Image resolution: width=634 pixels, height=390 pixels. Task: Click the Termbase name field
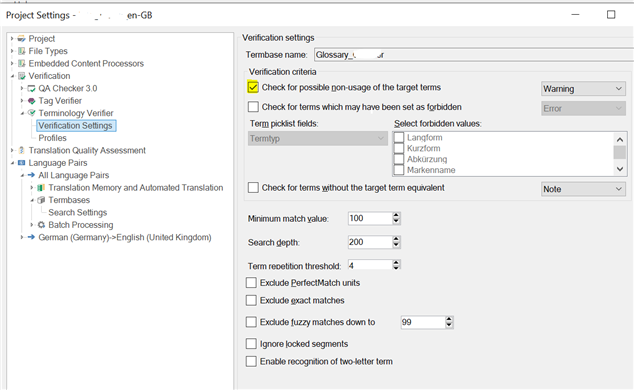pyautogui.click(x=474, y=55)
